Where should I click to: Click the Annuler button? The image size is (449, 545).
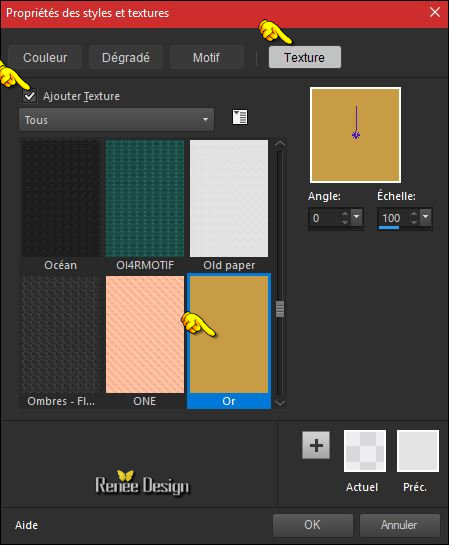[x=400, y=525]
